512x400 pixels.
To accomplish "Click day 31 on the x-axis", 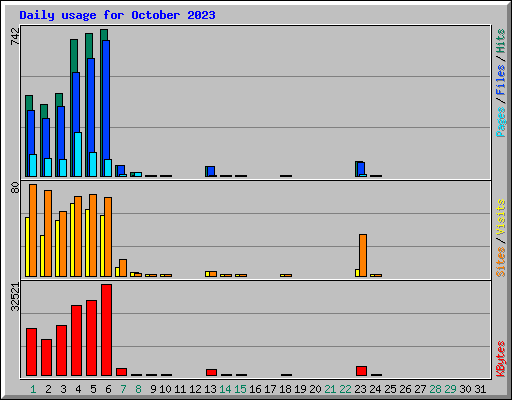I will click(x=480, y=389).
